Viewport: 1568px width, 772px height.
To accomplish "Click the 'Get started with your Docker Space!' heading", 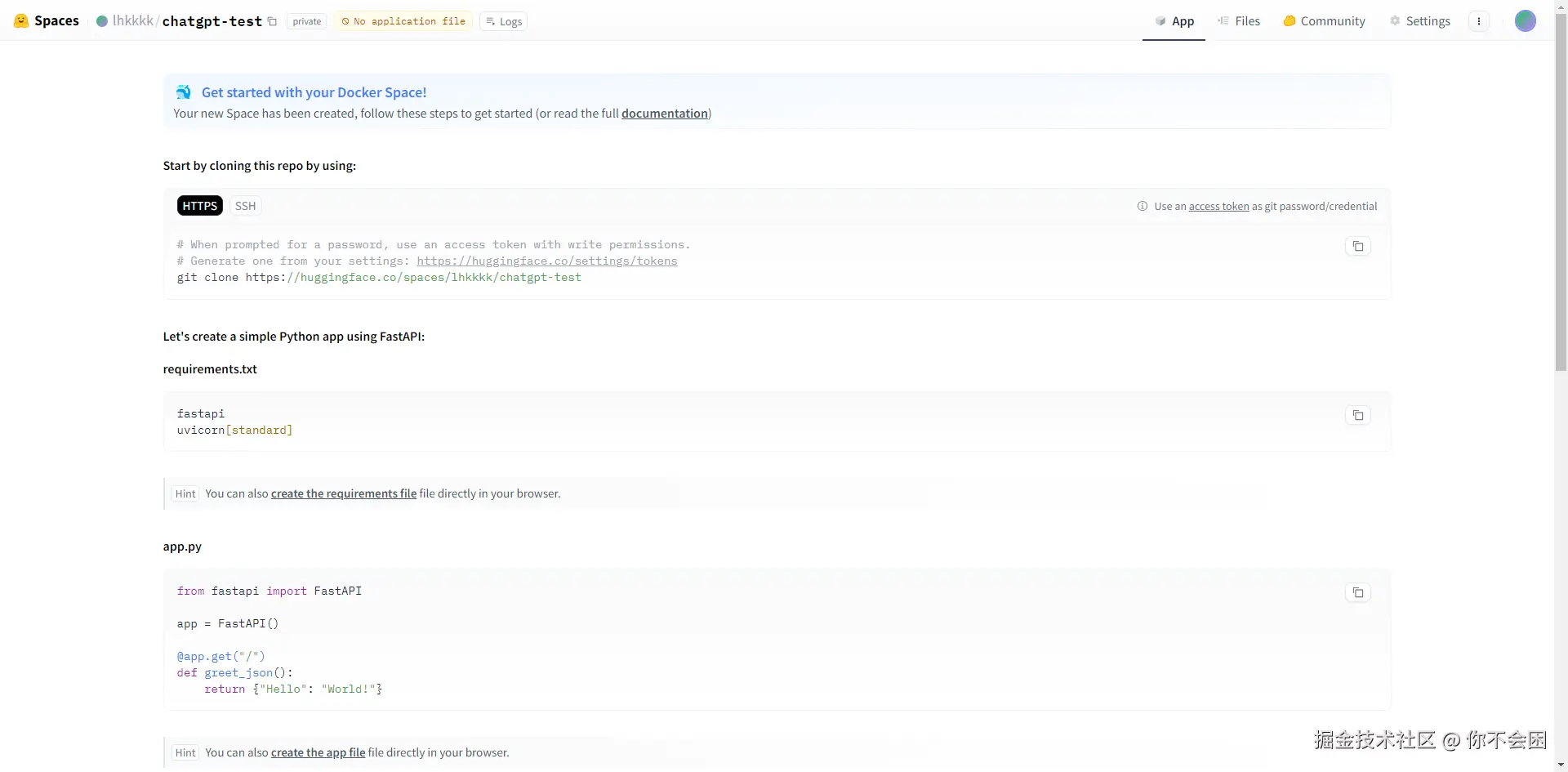I will pos(314,92).
